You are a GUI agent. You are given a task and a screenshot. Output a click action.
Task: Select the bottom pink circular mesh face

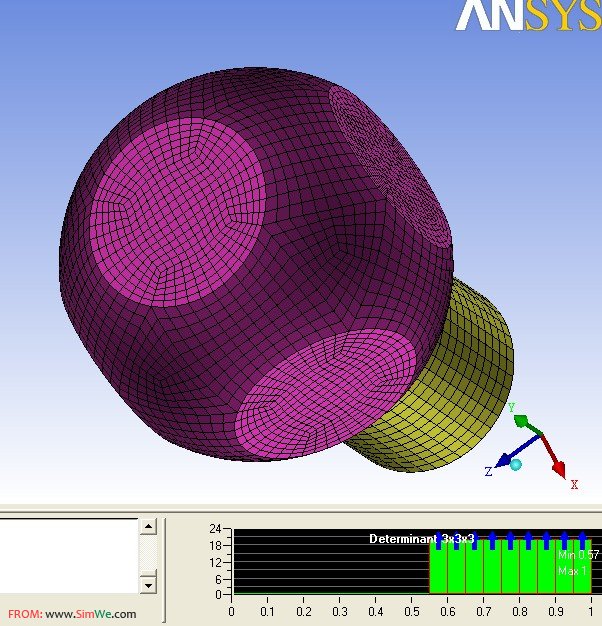pos(325,391)
